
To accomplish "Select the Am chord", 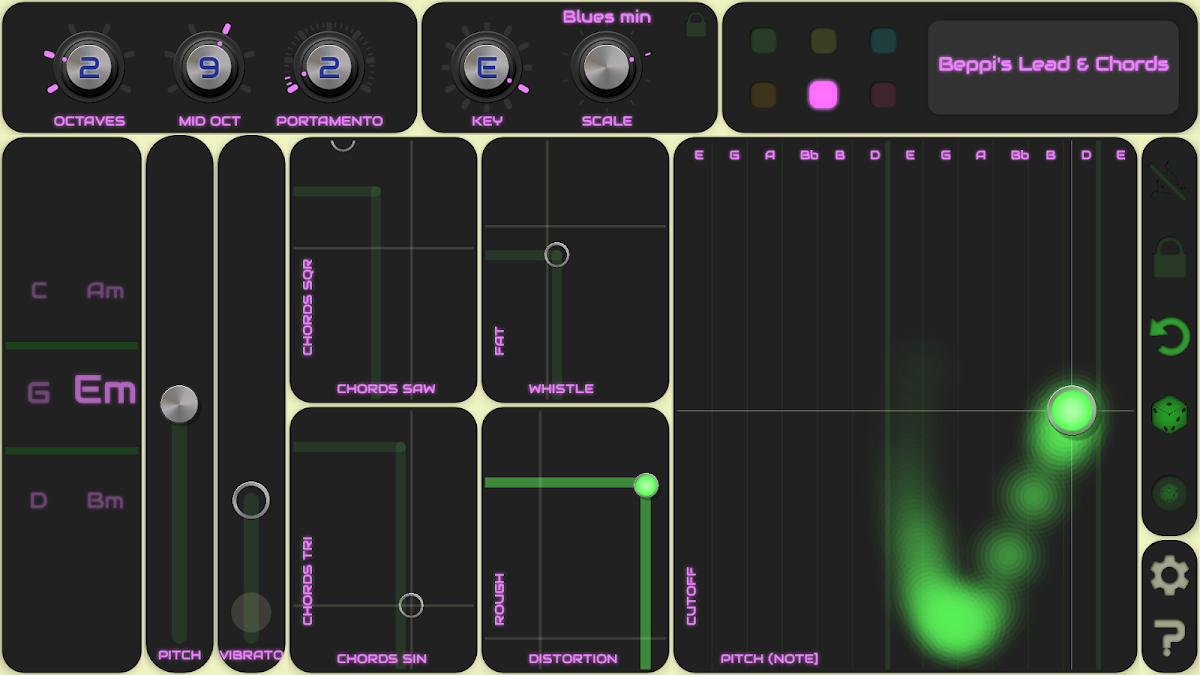I will click(105, 291).
